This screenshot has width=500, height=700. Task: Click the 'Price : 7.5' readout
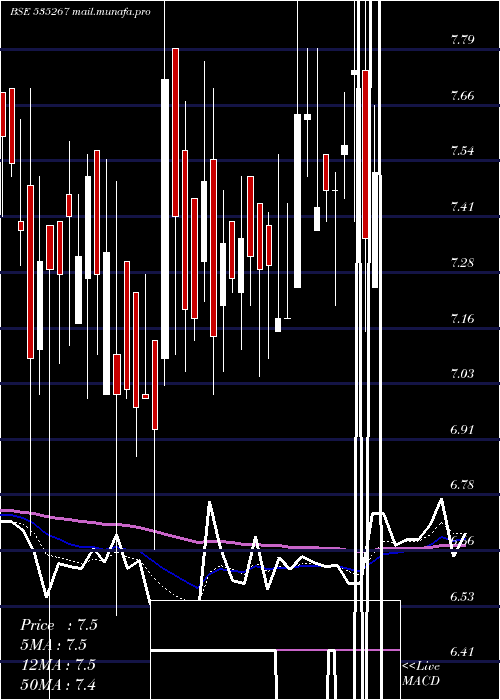click(59, 625)
